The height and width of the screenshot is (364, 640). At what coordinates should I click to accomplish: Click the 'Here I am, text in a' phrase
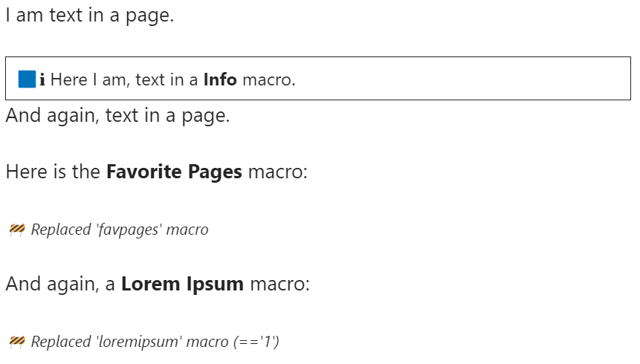pos(124,80)
